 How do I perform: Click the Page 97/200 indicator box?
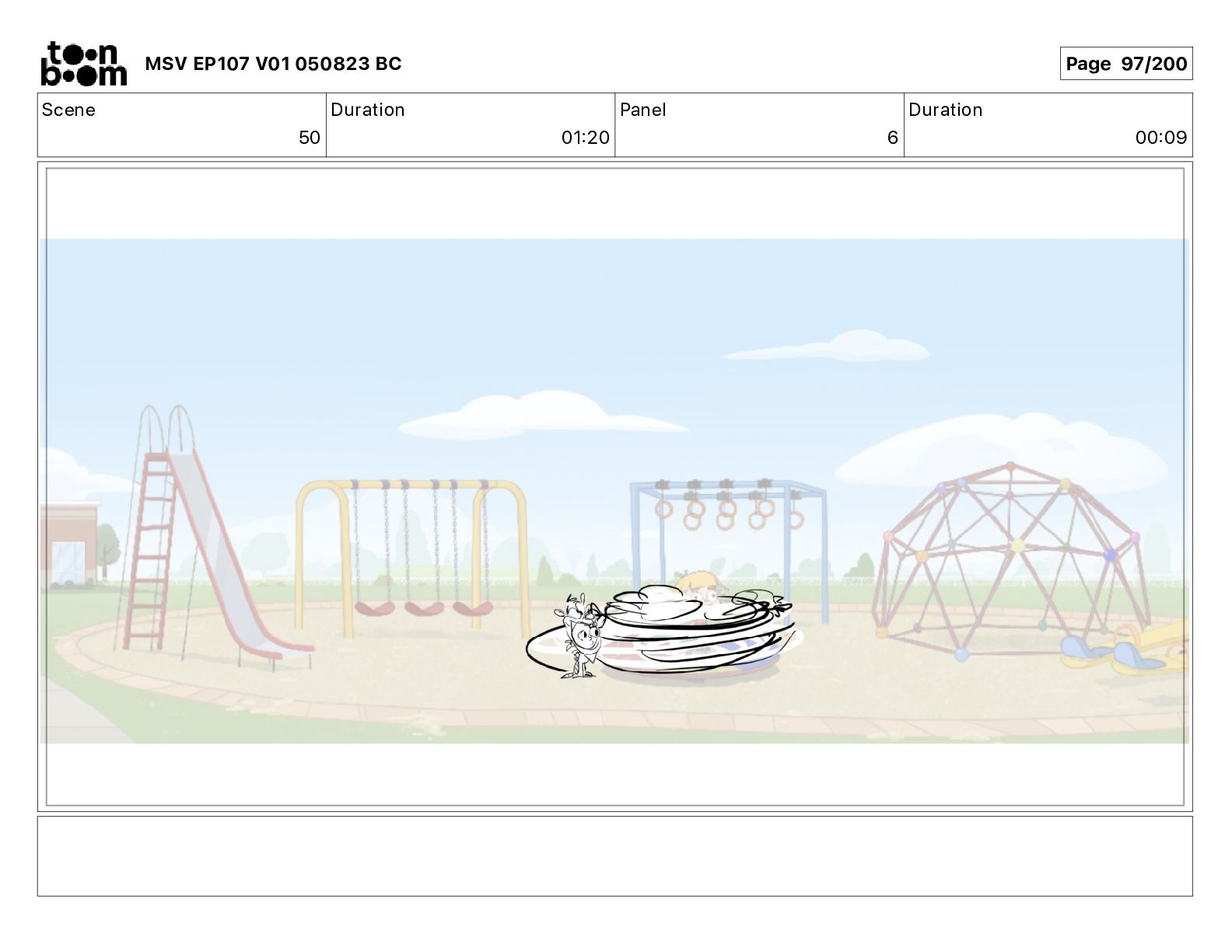[1125, 64]
